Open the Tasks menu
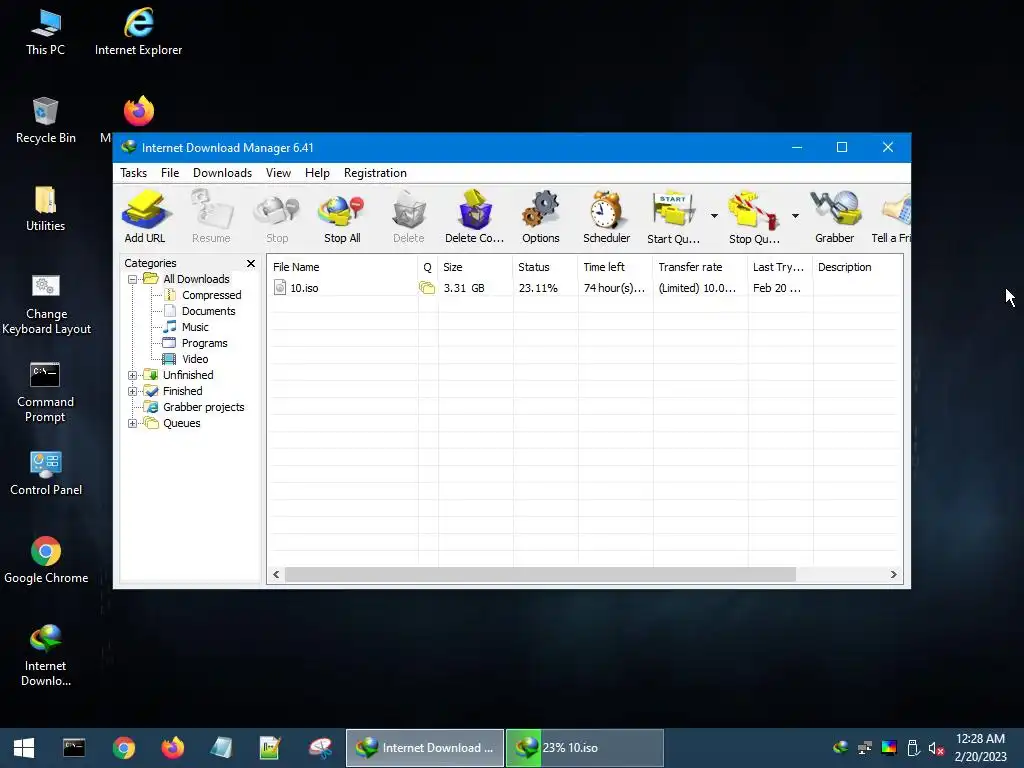The image size is (1024, 768). tap(133, 173)
